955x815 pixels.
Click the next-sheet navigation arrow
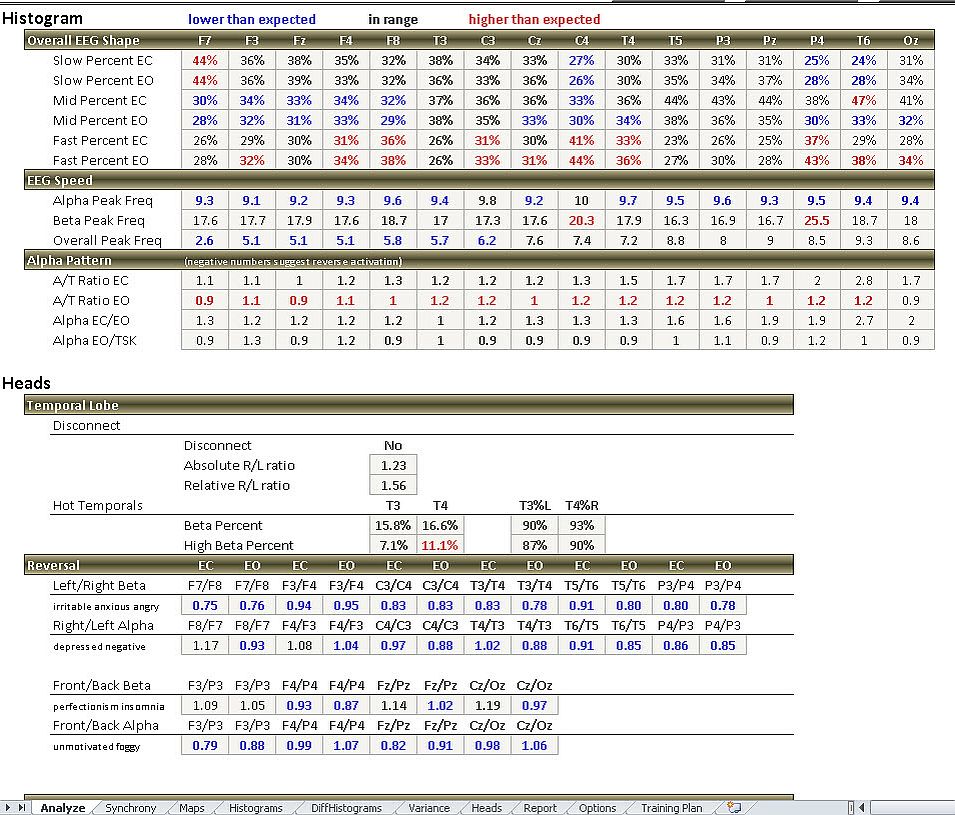[x=7, y=808]
